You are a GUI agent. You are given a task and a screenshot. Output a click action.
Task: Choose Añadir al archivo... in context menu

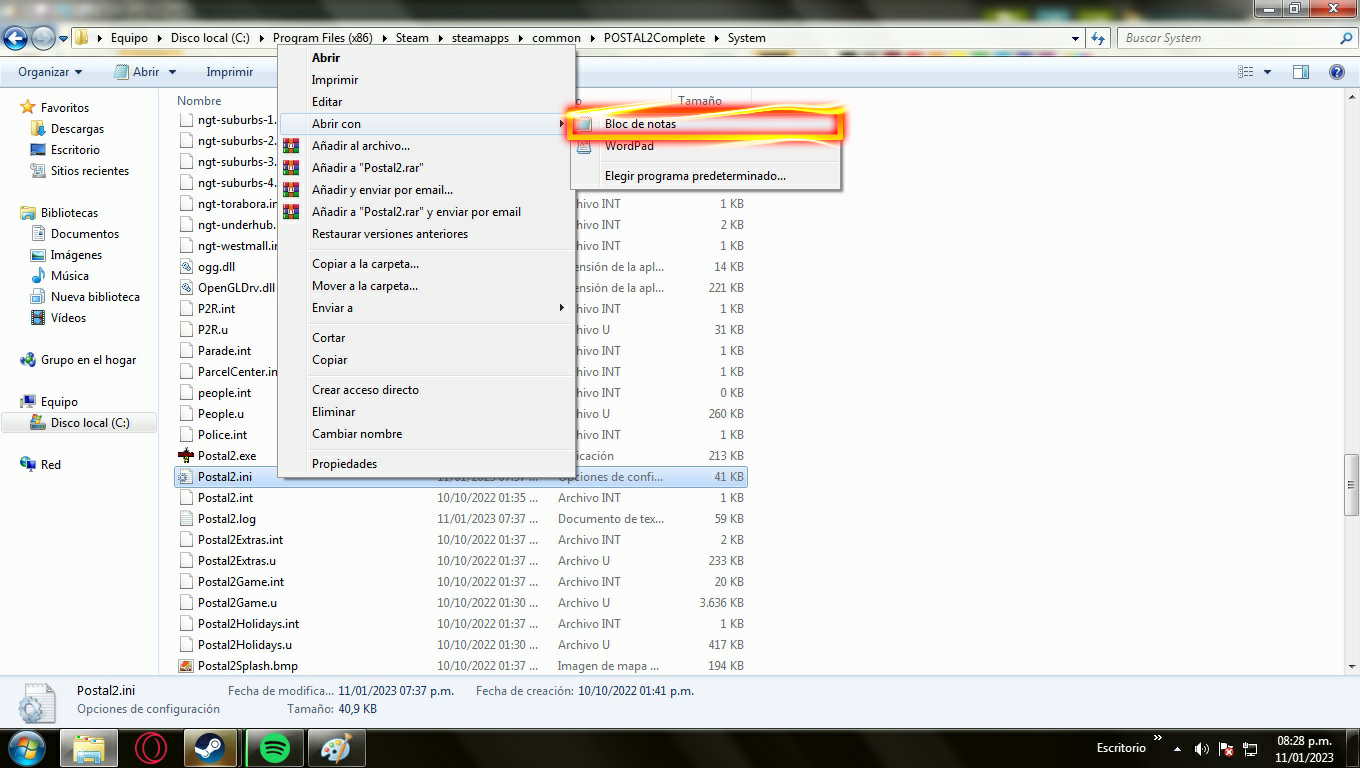(426, 146)
